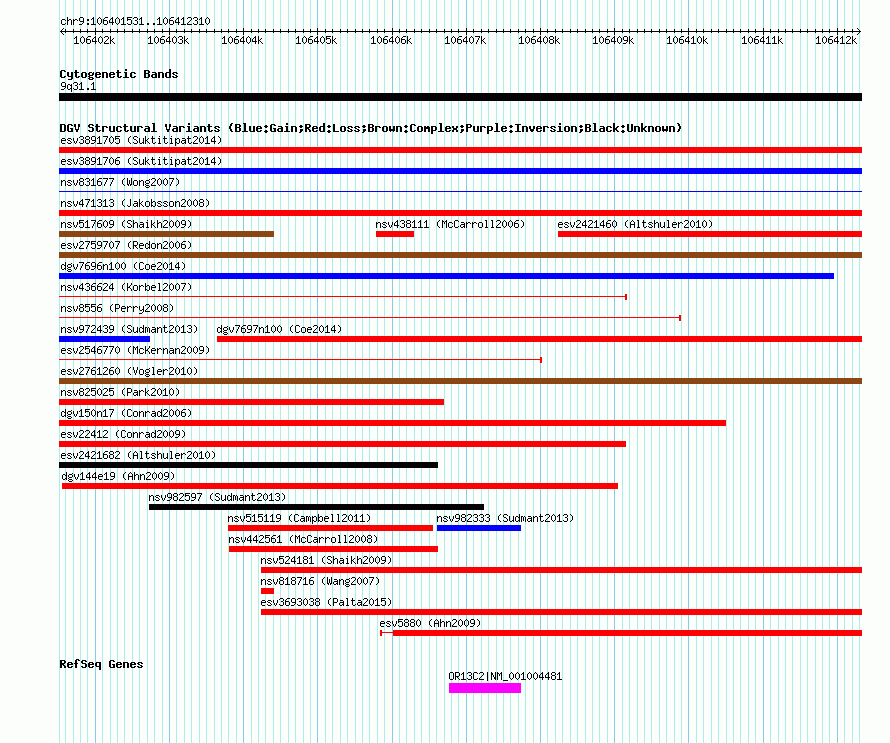The image size is (890, 743).
Task: Click the black bar of esv2421682
Action: [249, 465]
